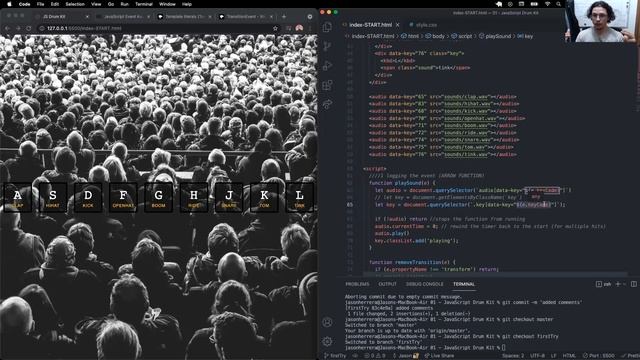The height and width of the screenshot is (360, 640).
Task: Open the Accounts icon in activity bar
Action: pos(327,322)
